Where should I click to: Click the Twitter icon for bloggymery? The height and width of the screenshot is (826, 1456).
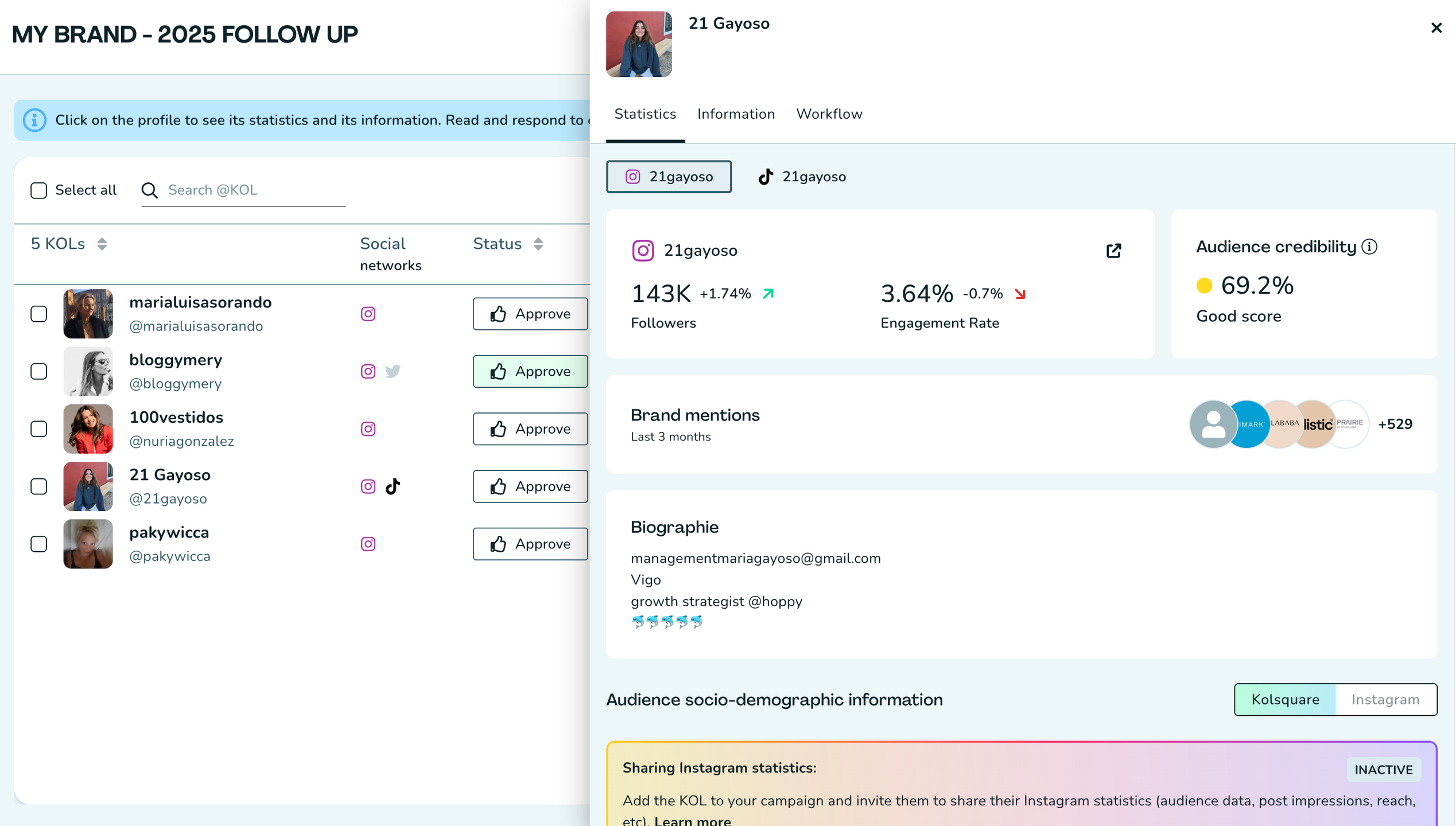click(x=393, y=371)
